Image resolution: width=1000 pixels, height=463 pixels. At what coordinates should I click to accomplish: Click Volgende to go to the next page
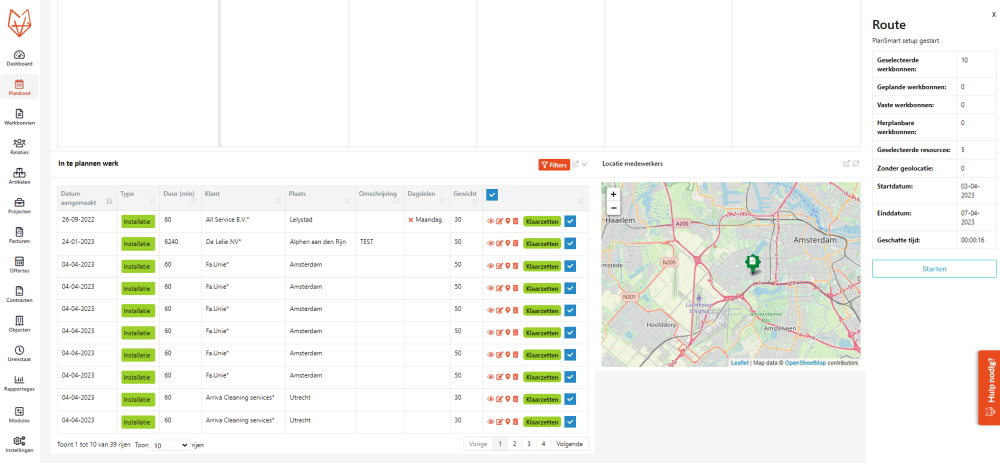pos(568,443)
